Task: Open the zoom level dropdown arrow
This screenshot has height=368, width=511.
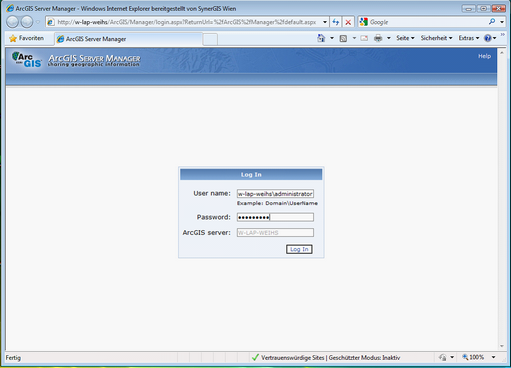Action: click(x=493, y=357)
